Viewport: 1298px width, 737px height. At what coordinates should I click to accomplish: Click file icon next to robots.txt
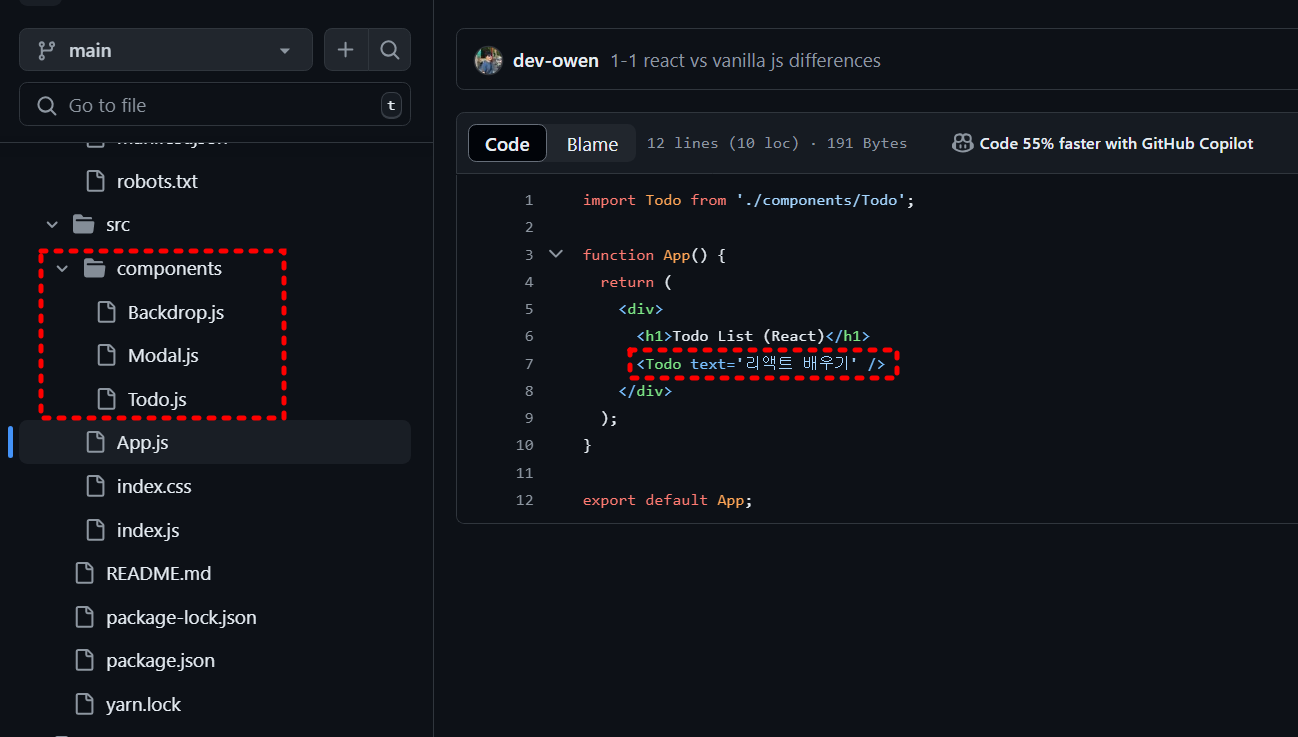95,182
